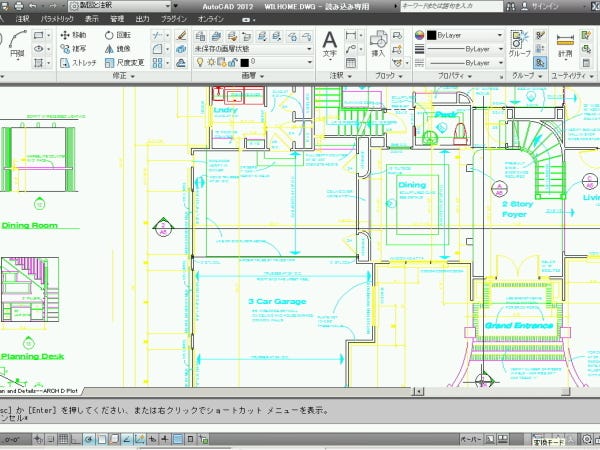The width and height of the screenshot is (600, 450).
Task: Toggle layer freeze sun icon
Action: point(210,61)
